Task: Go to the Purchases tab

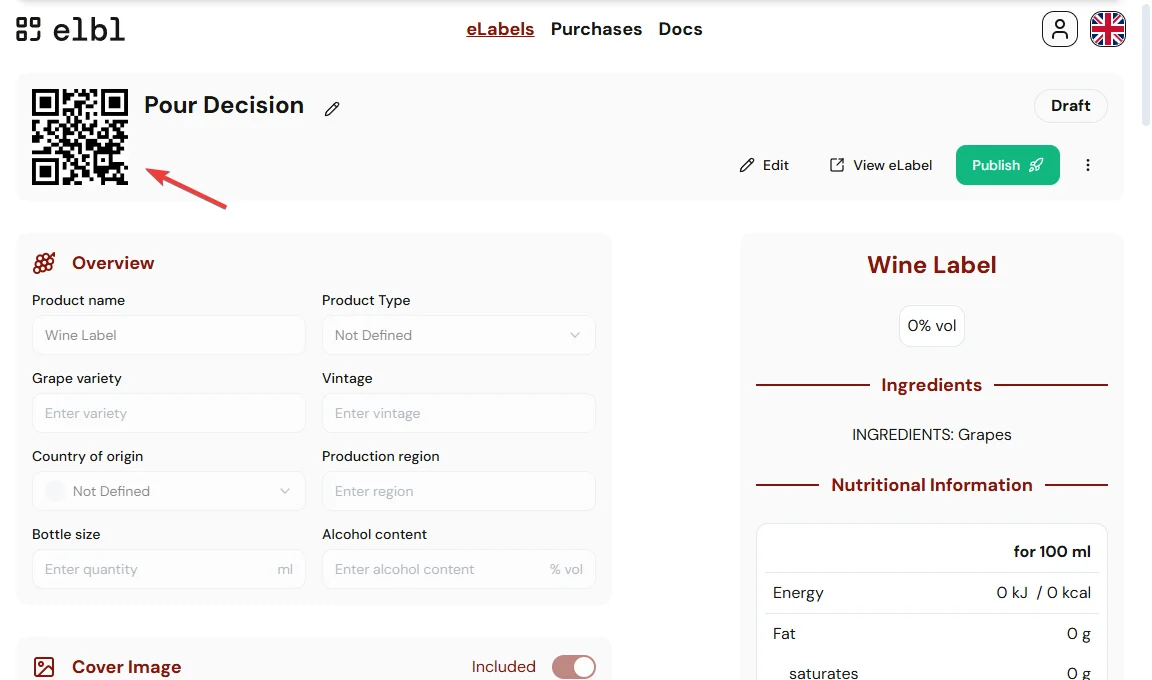Action: click(596, 29)
